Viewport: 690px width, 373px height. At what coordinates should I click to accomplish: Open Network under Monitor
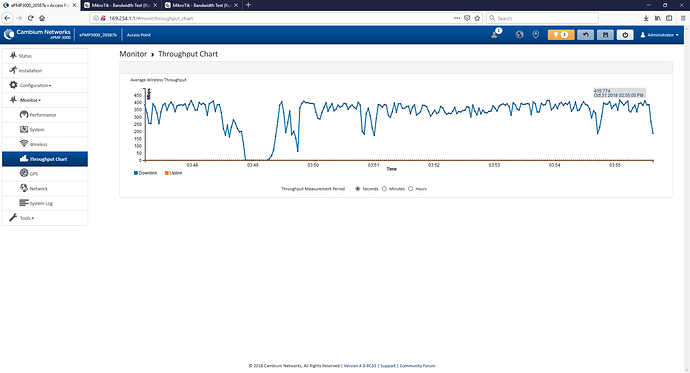point(45,188)
